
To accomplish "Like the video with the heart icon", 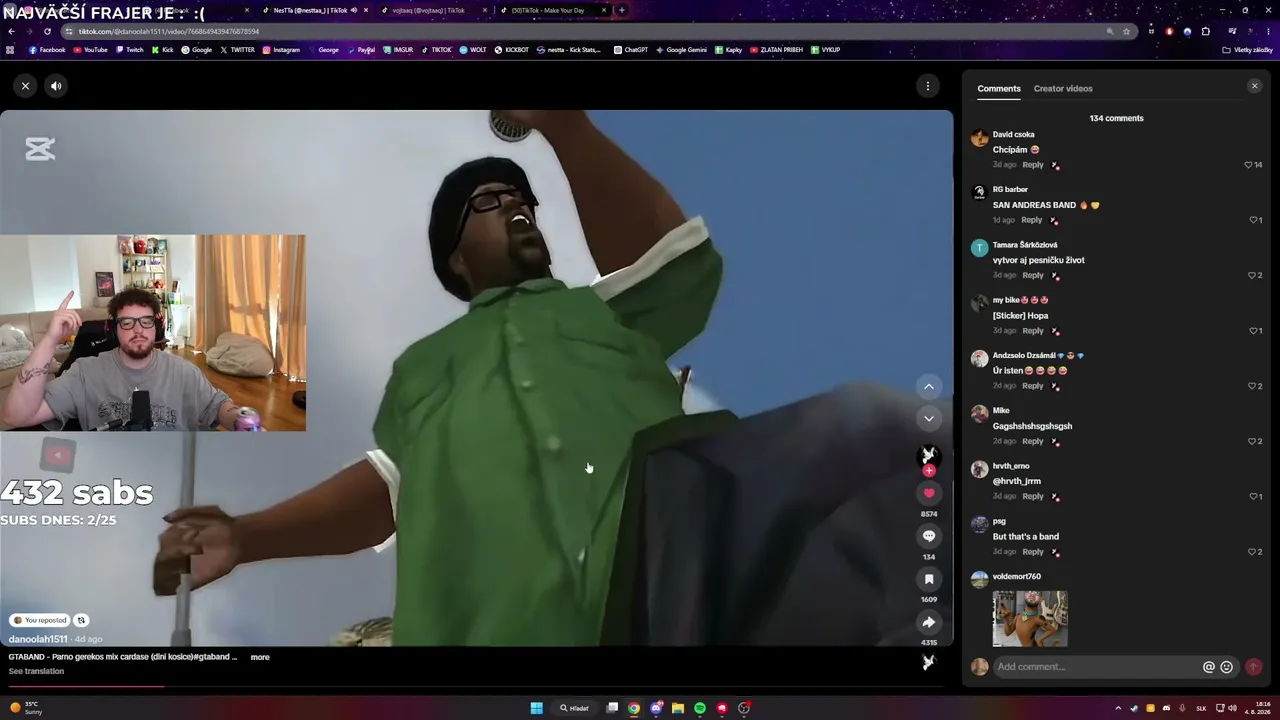I will click(x=929, y=493).
